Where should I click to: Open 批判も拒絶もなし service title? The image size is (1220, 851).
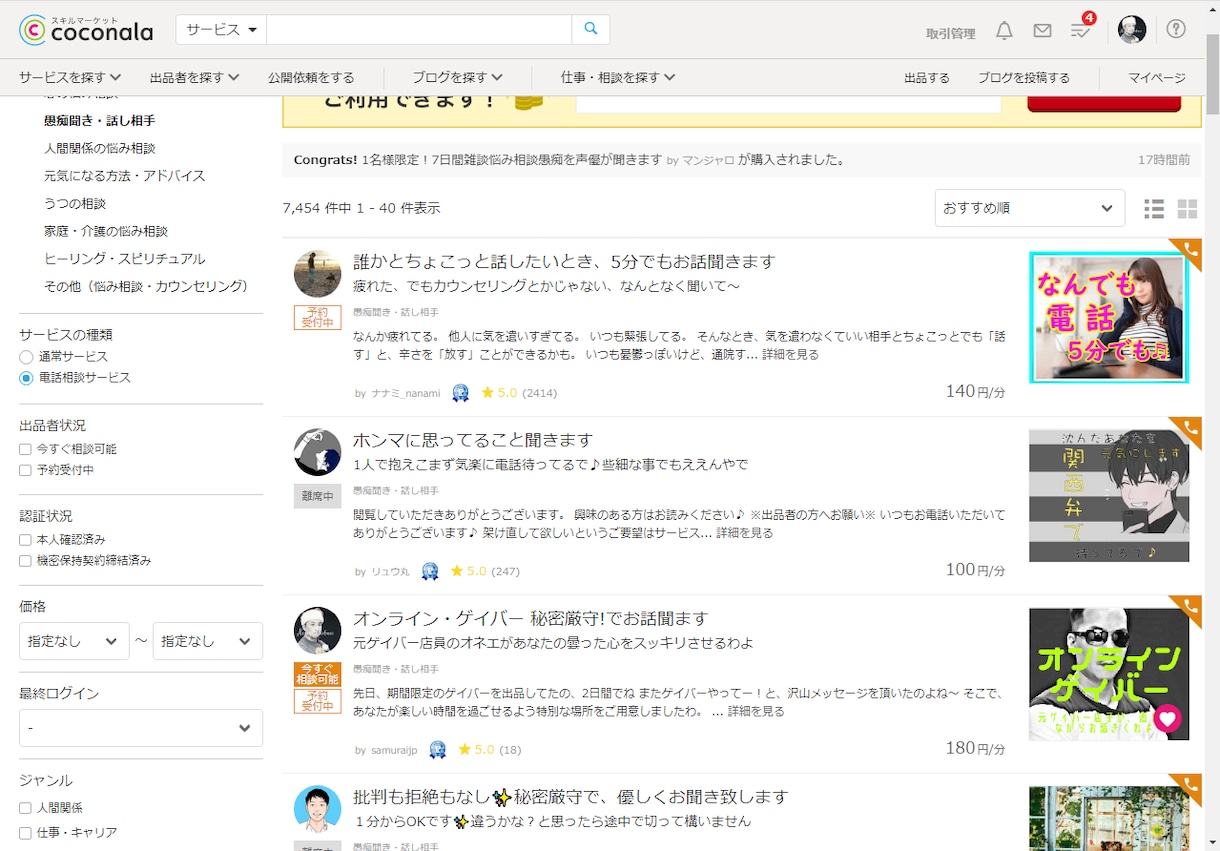click(571, 797)
